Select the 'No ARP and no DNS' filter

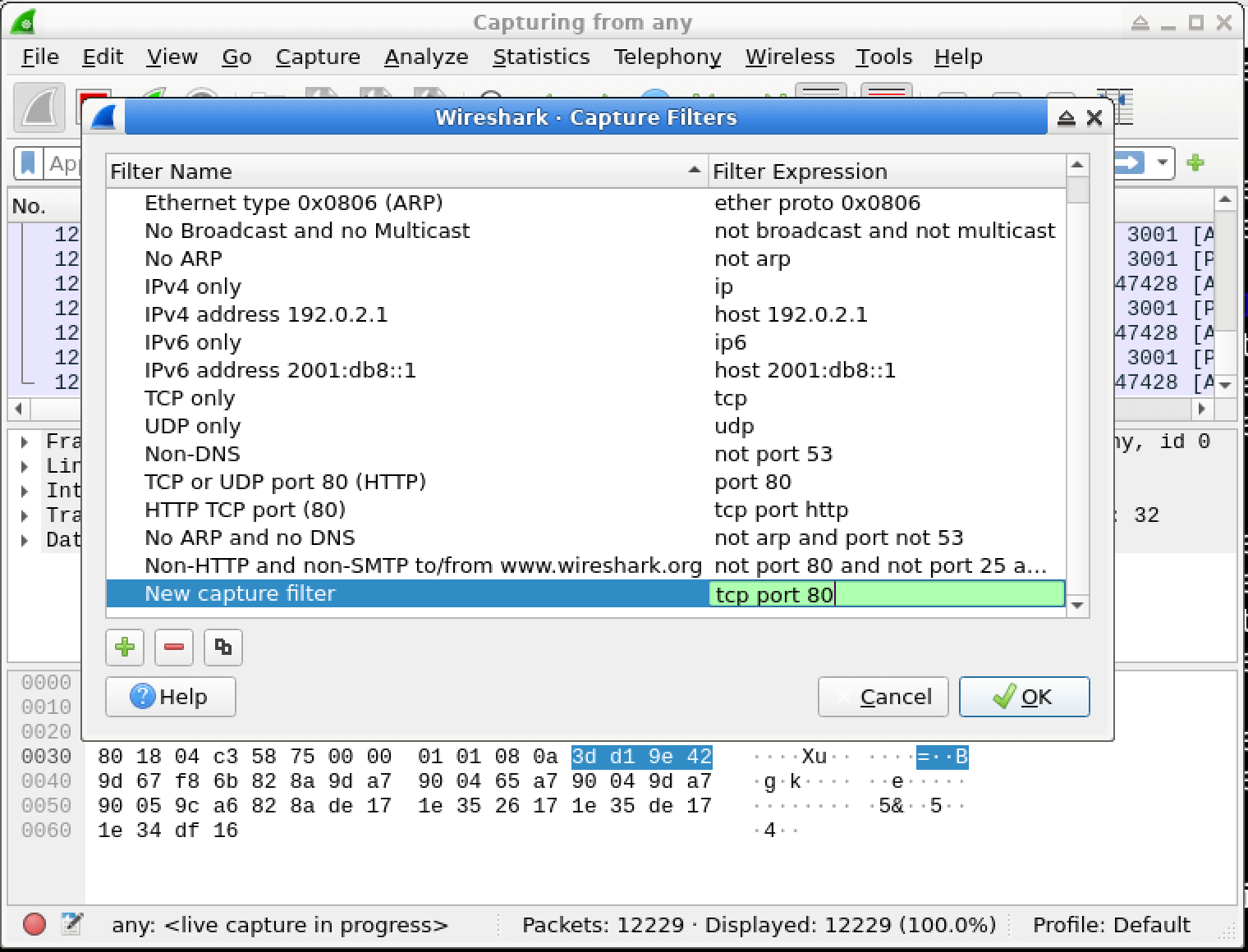[x=250, y=538]
